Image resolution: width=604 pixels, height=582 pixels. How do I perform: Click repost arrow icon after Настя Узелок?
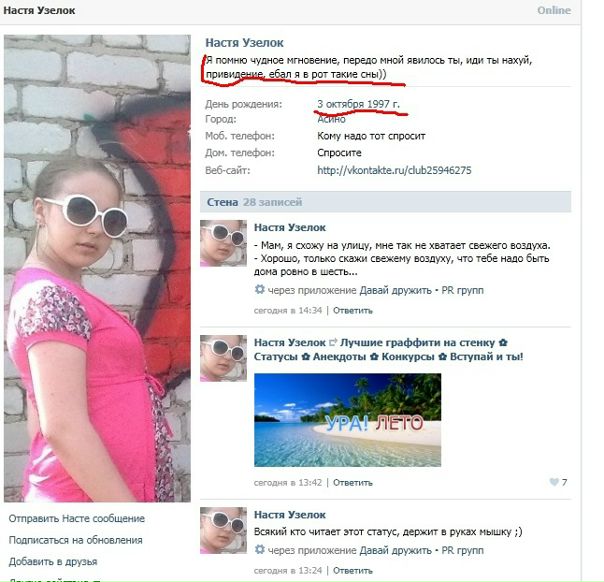333,342
